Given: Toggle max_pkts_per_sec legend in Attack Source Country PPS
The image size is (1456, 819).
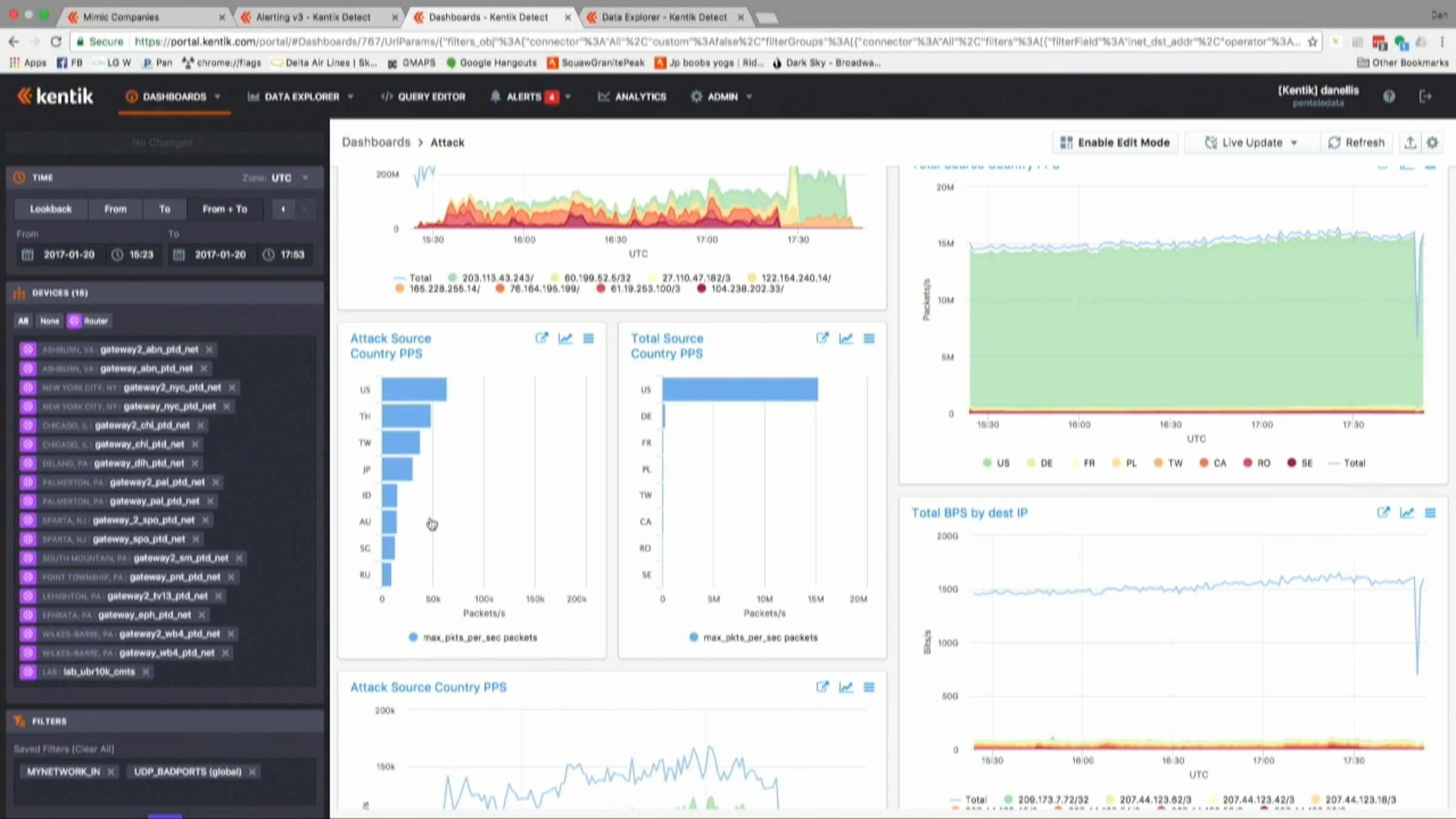Looking at the screenshot, I should [x=473, y=638].
